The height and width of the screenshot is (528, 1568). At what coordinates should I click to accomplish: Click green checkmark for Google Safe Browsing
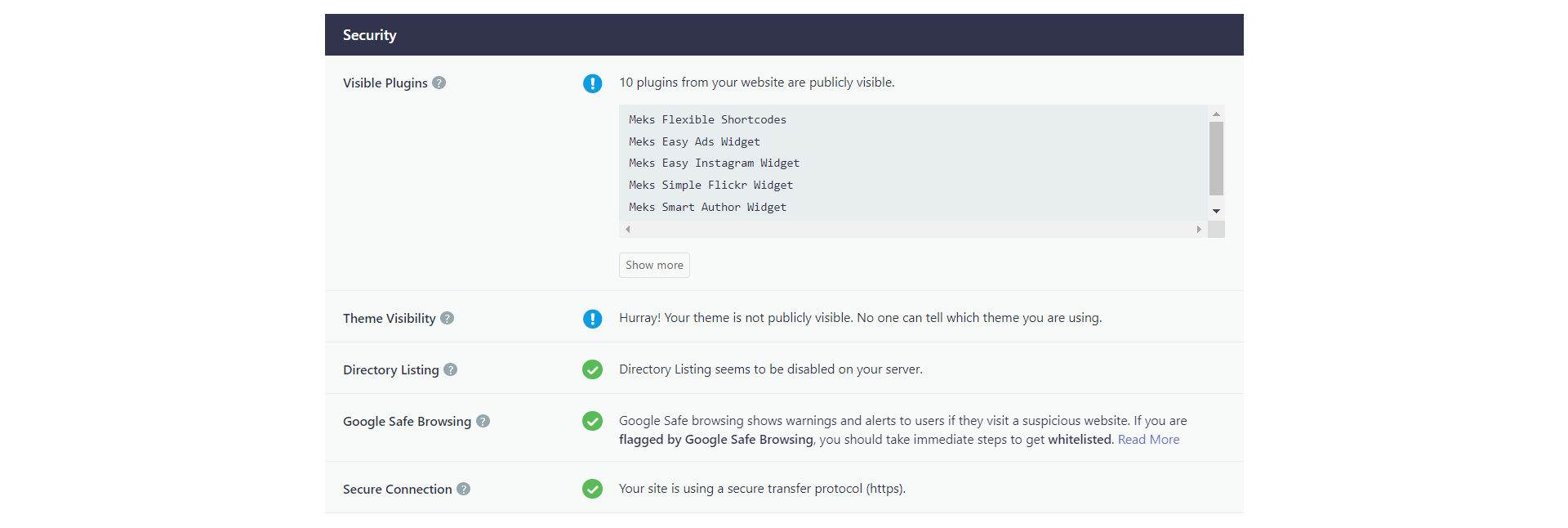592,421
